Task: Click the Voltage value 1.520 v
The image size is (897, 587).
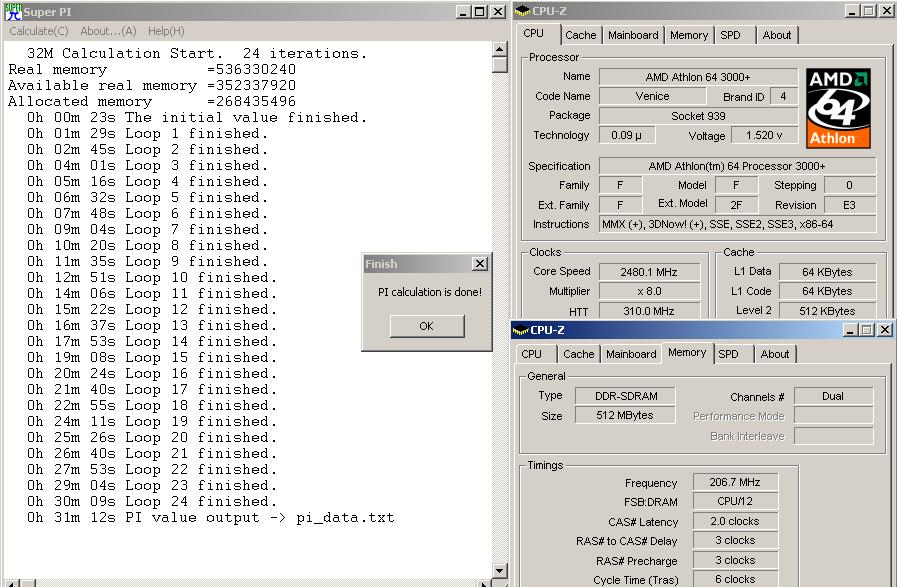Action: pyautogui.click(x=764, y=136)
